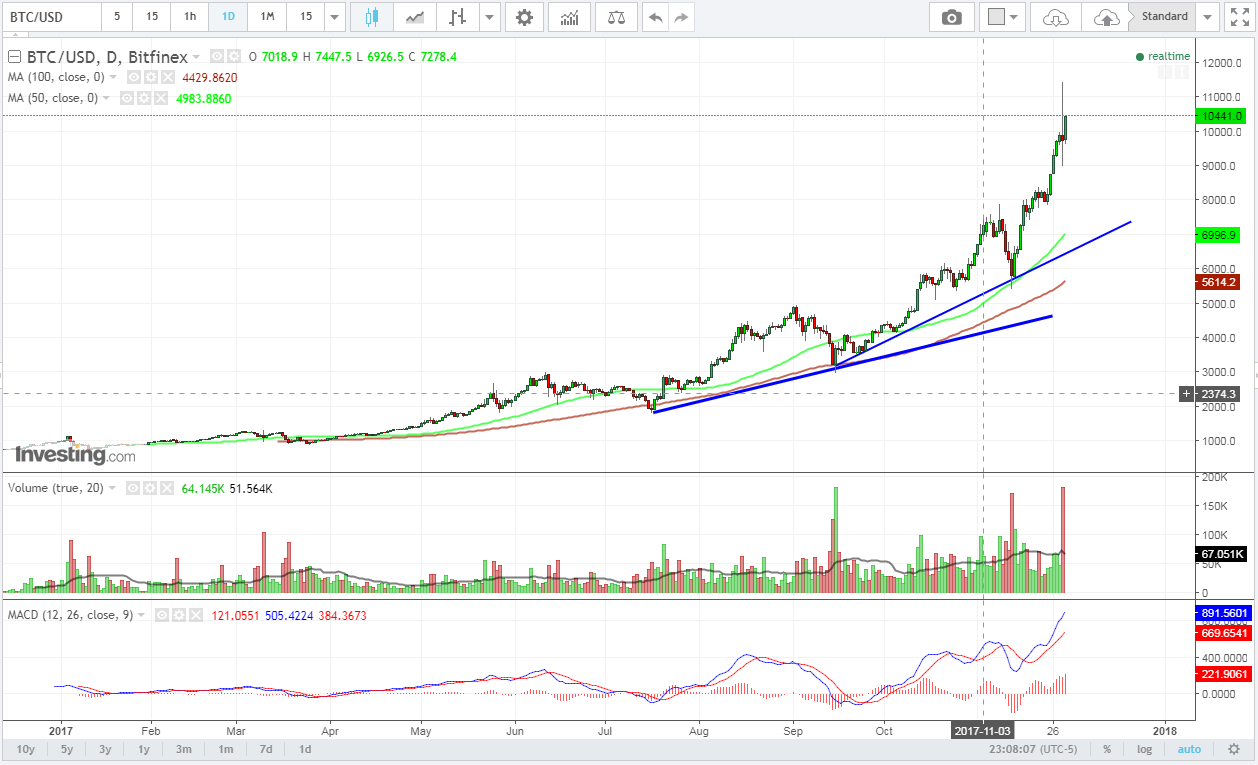Click the plus icon on price axis
Screen dimensions: 1258x765
(1187, 394)
